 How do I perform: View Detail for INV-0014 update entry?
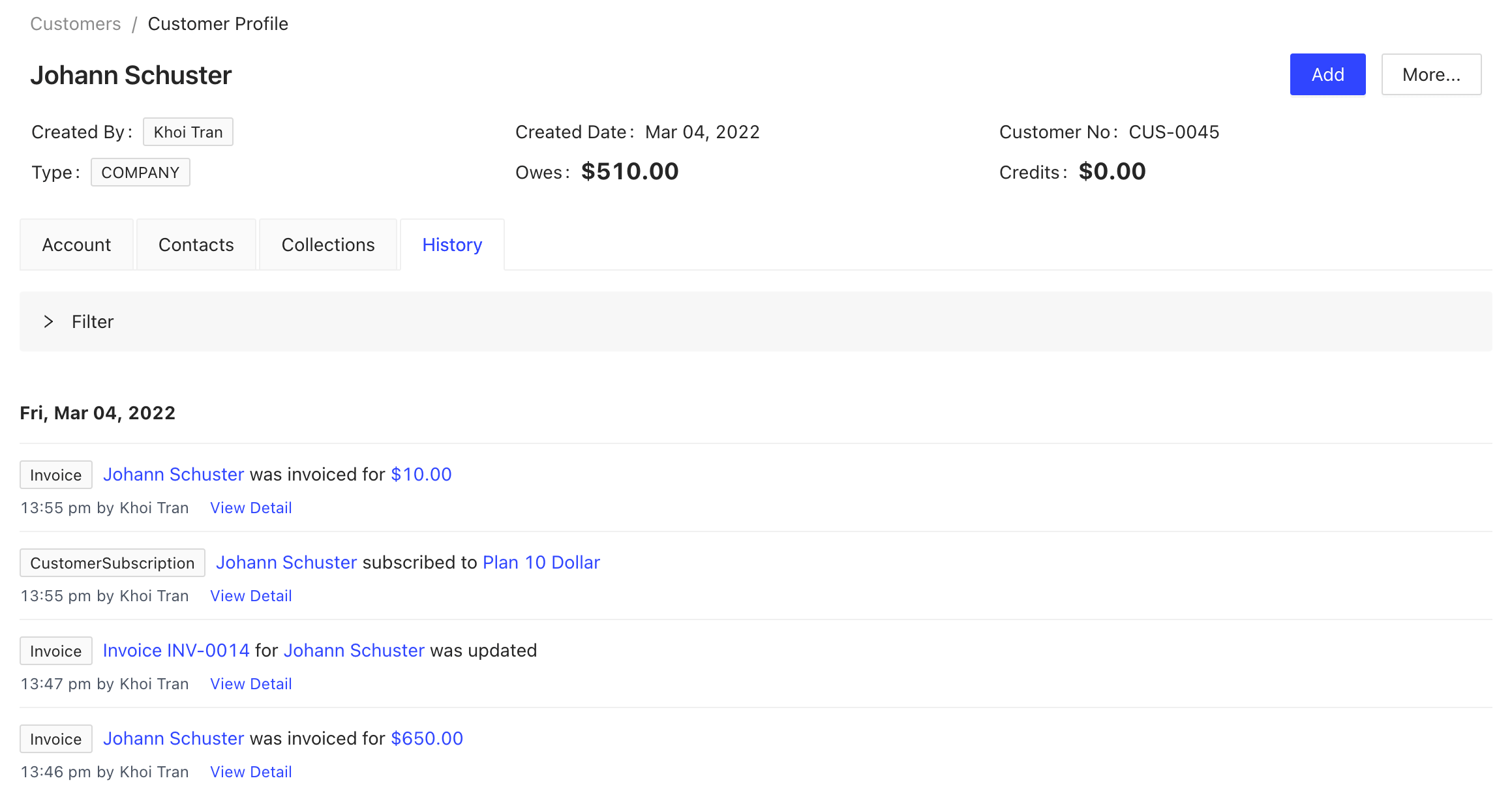pyautogui.click(x=250, y=684)
